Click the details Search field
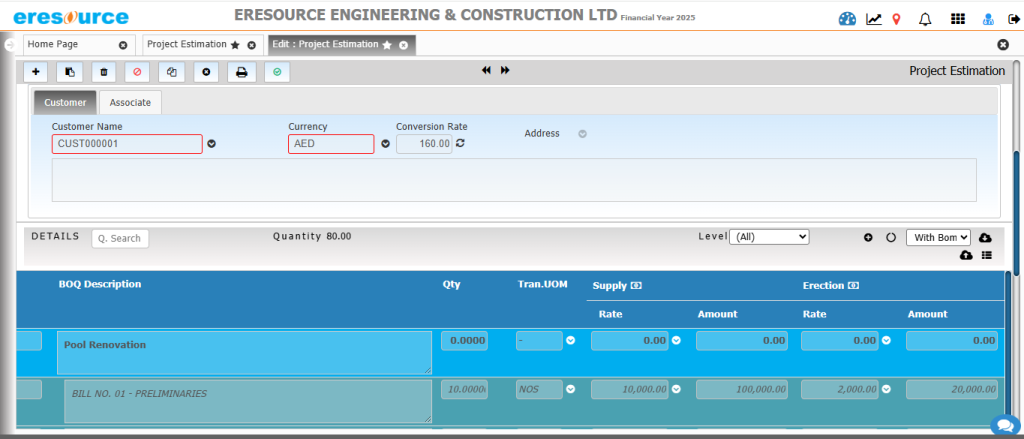Viewport: 1024px width, 439px height. click(120, 238)
